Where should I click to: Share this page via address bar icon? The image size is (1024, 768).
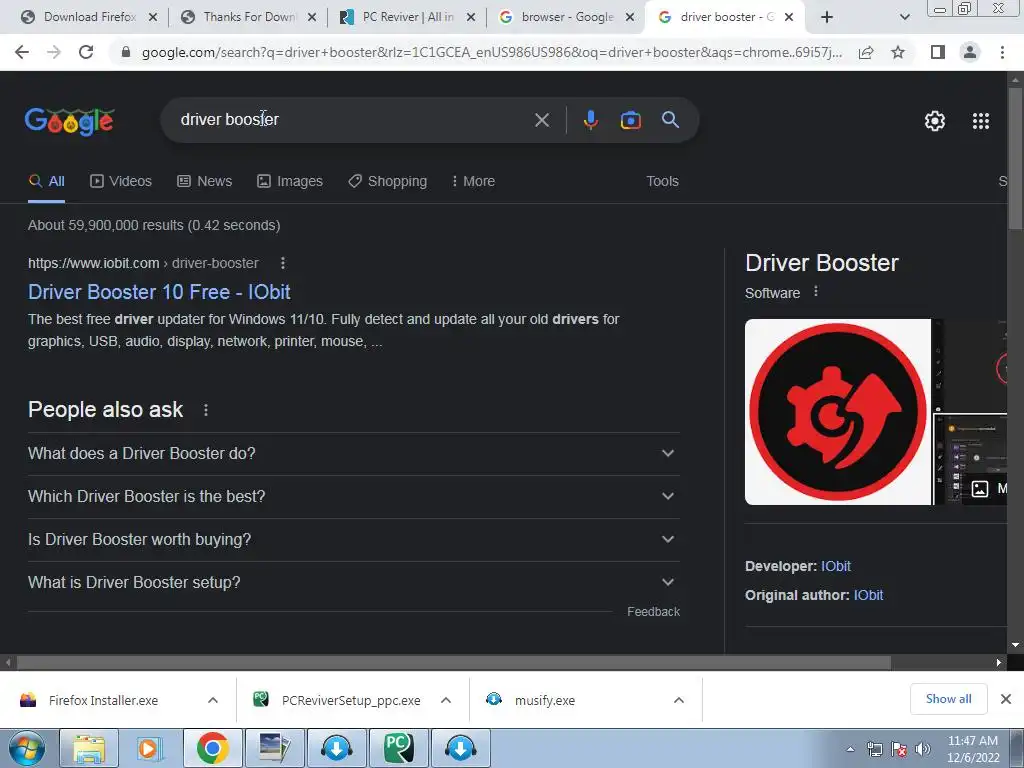pyautogui.click(x=866, y=52)
